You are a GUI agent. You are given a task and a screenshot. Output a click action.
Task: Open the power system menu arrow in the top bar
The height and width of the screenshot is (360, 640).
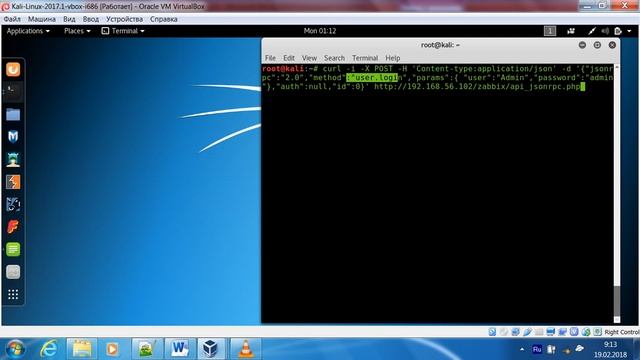coord(629,31)
